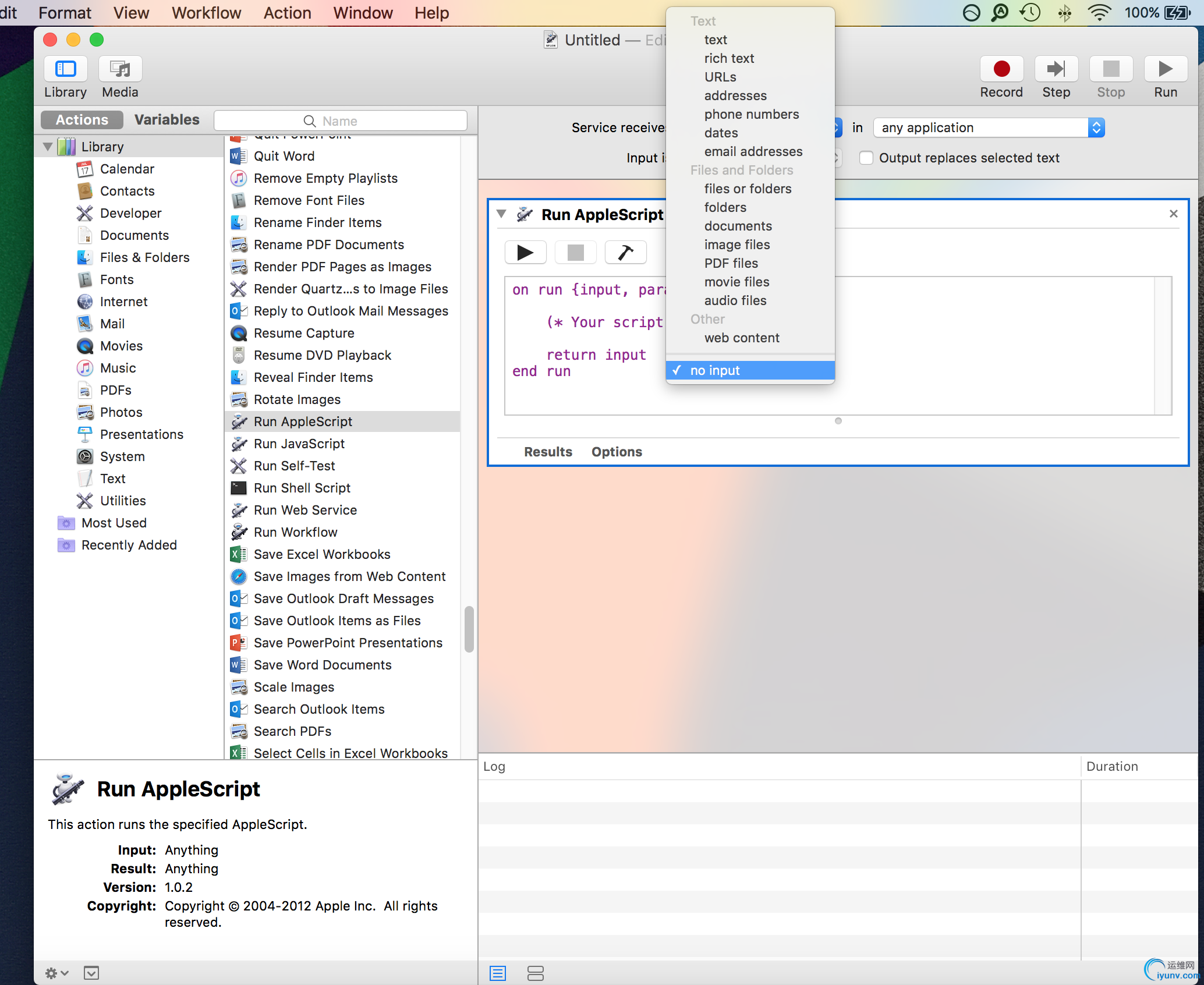1204x985 pixels.
Task: Collapse the Library tree
Action: point(48,147)
